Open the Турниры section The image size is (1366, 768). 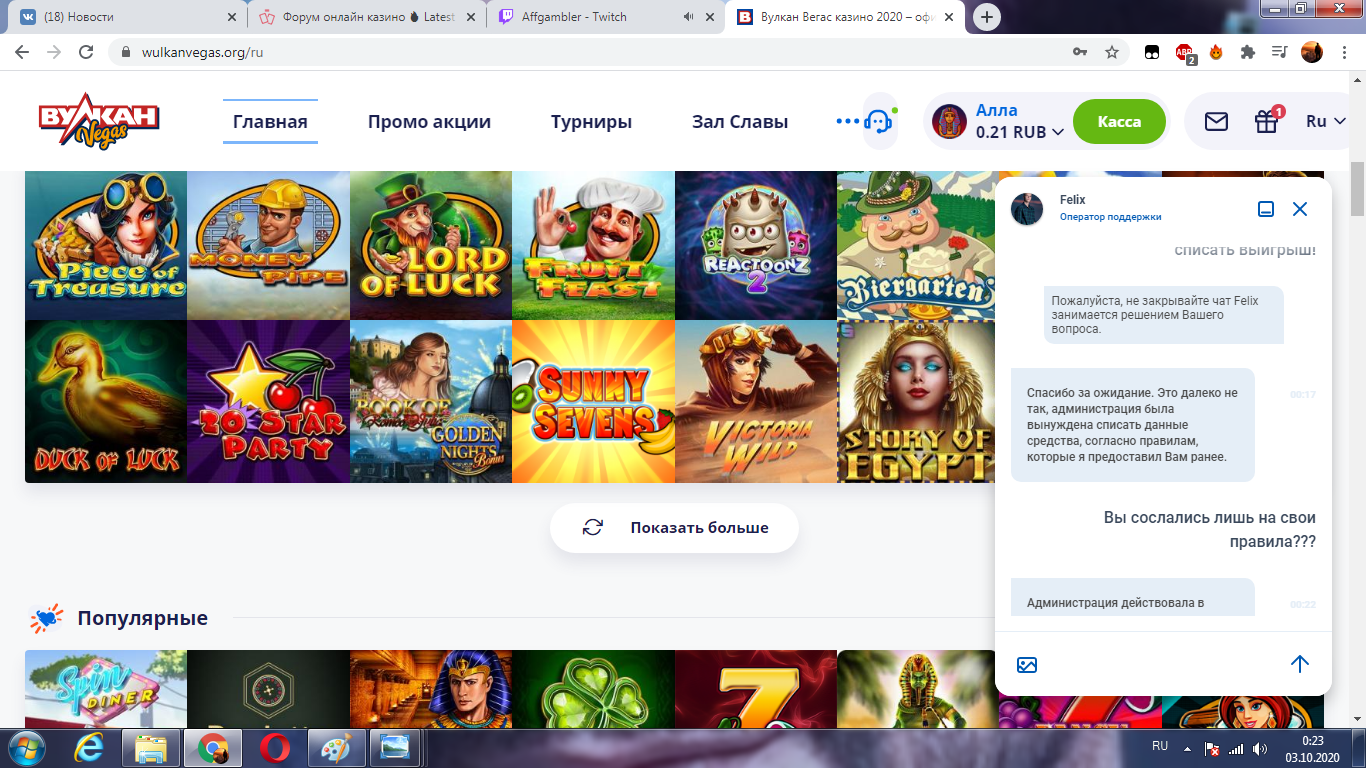tap(591, 122)
